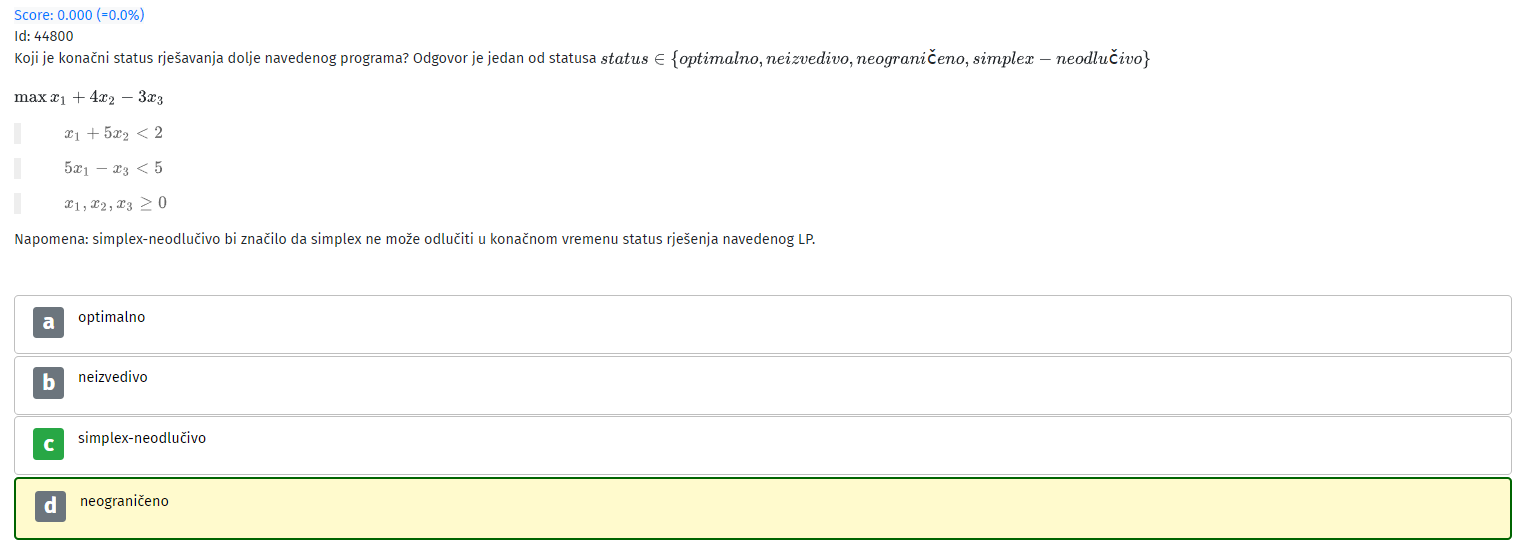Choose the 'simplex-neodlučivo' answer text
Viewport: 1522px width, 553px height.
tap(142, 438)
